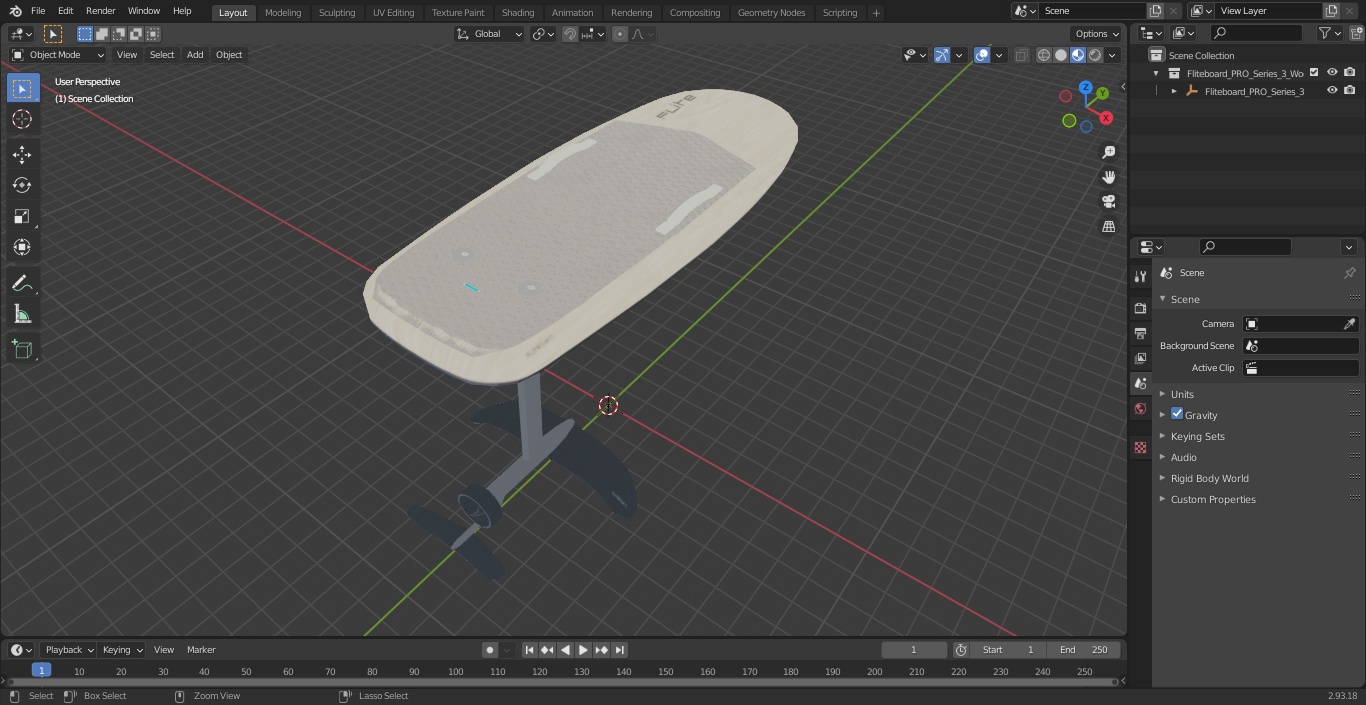1366x705 pixels.
Task: Select the Cursor tool in toolbar
Action: coord(22,119)
